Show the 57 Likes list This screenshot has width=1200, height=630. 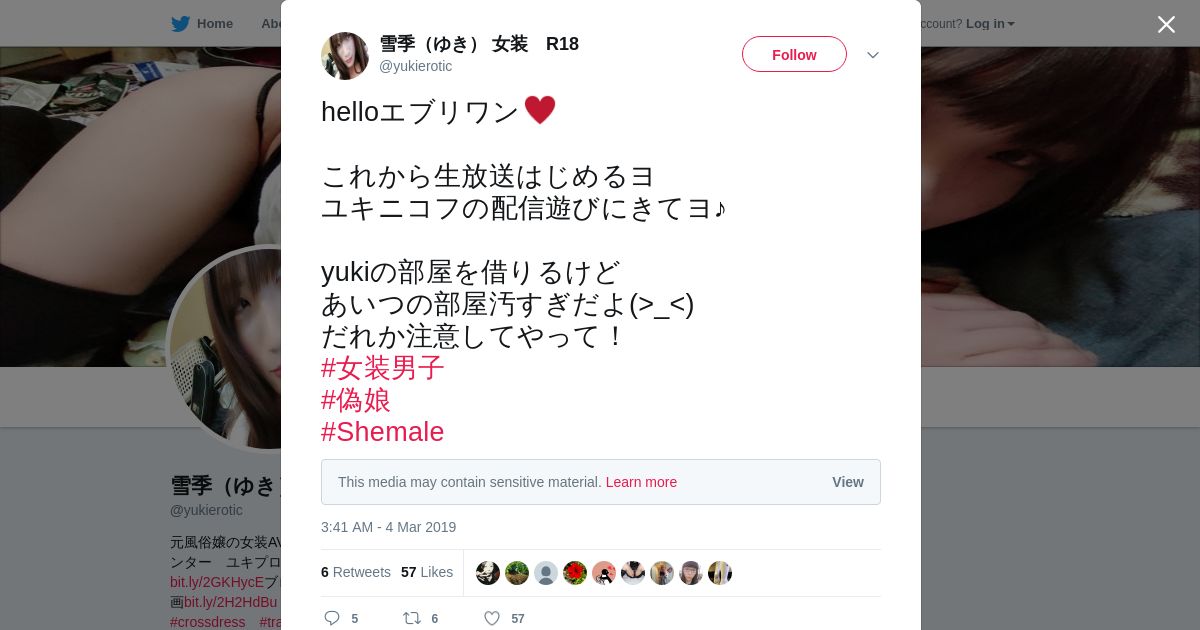[x=427, y=572]
